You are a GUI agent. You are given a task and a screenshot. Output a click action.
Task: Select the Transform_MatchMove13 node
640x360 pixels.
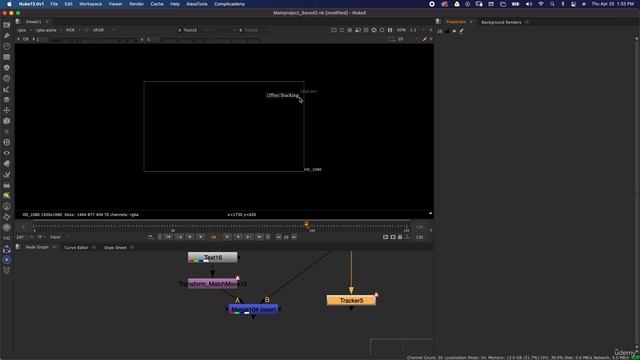point(213,284)
